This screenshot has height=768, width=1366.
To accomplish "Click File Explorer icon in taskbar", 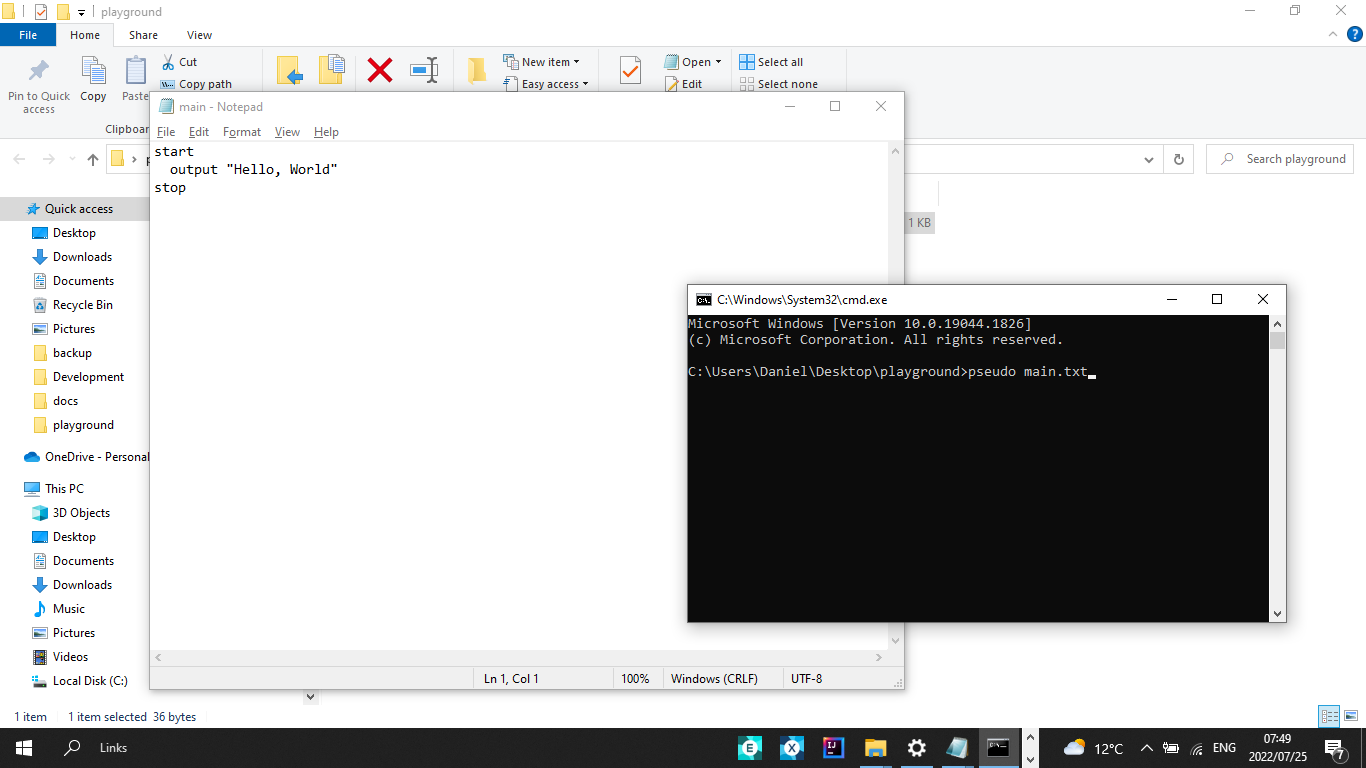I will (x=875, y=747).
